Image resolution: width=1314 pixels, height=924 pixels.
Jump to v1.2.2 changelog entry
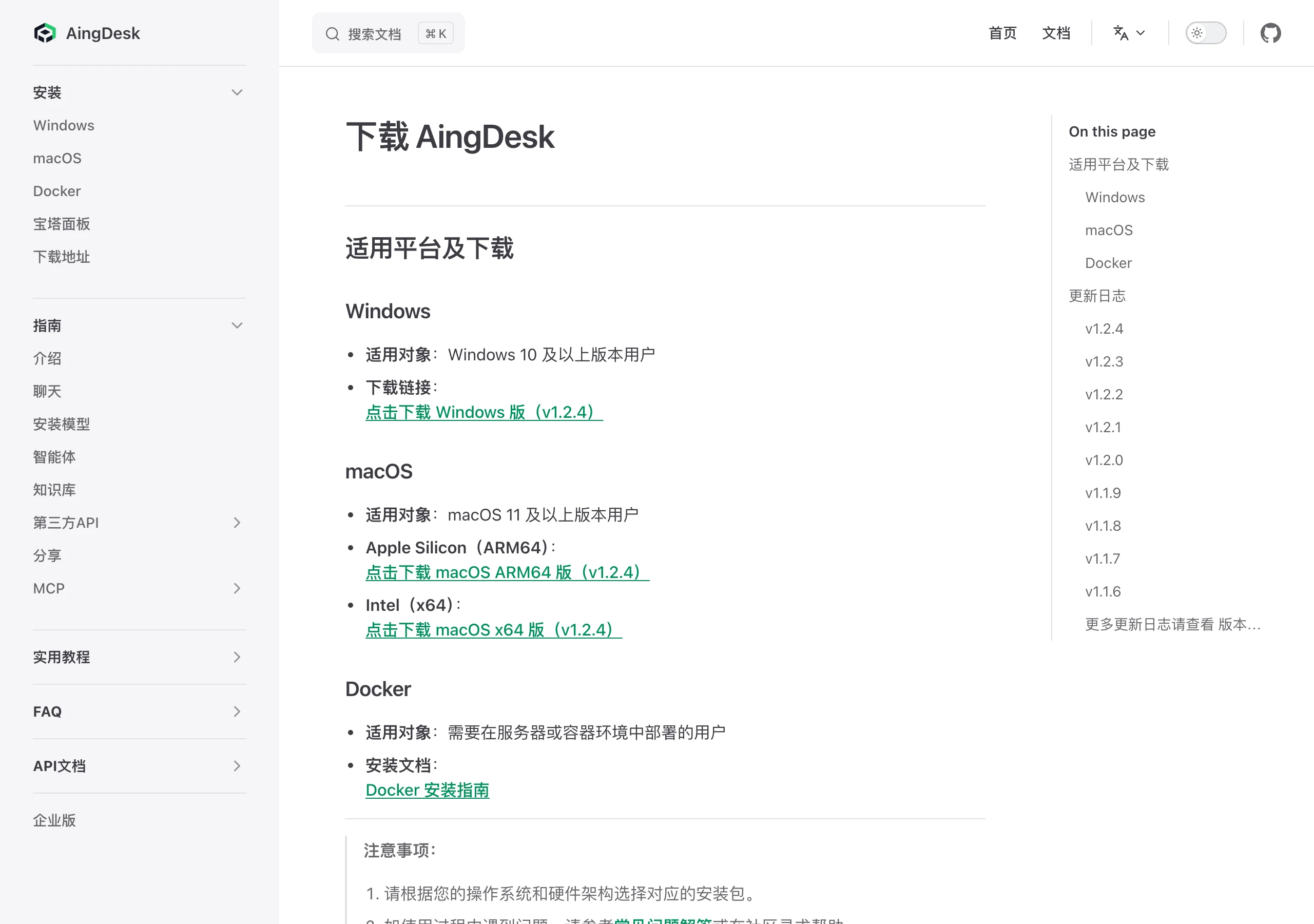(1104, 394)
